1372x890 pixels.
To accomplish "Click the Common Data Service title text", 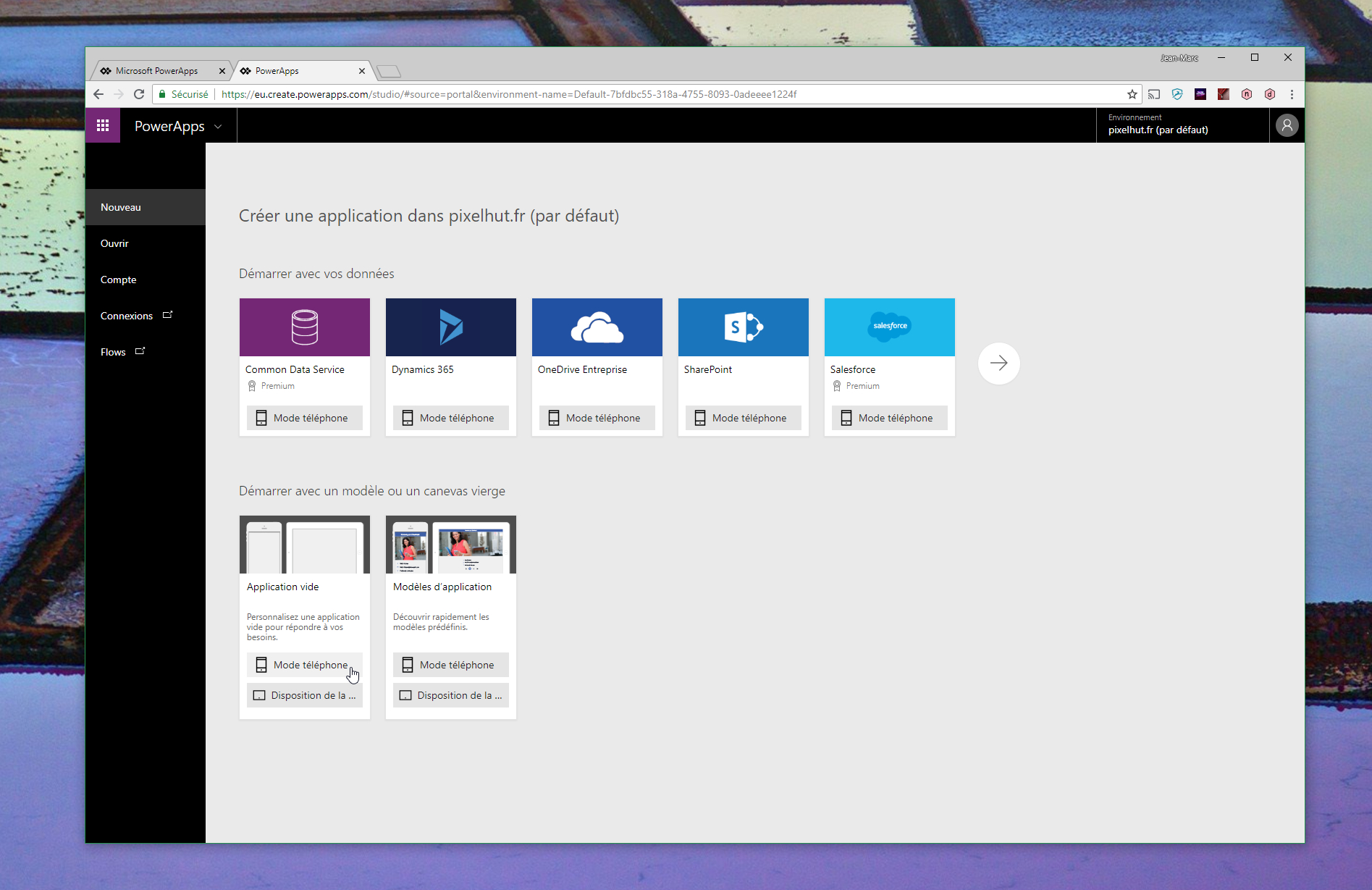I will tap(295, 369).
